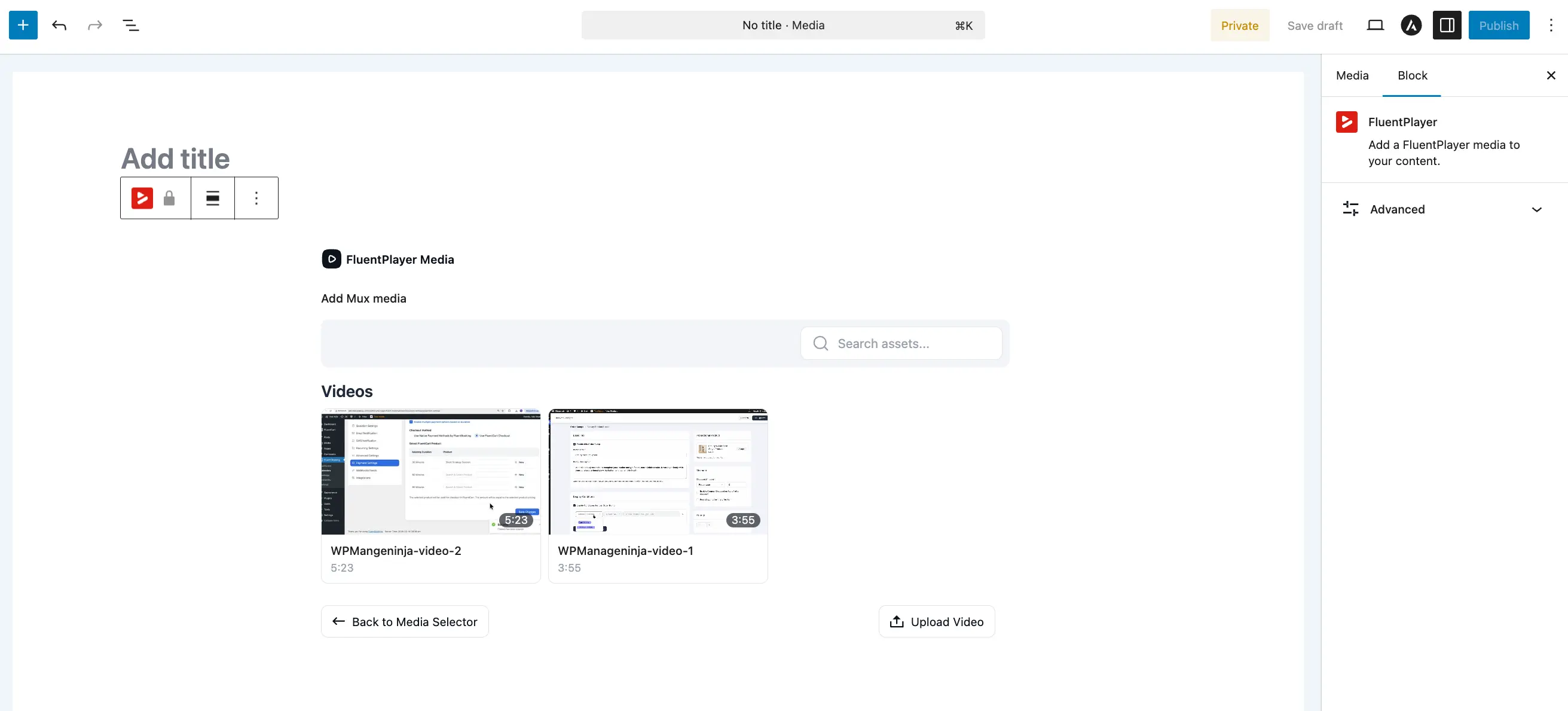Change block alignment in toolbar
This screenshot has height=711, width=1568.
[x=212, y=198]
